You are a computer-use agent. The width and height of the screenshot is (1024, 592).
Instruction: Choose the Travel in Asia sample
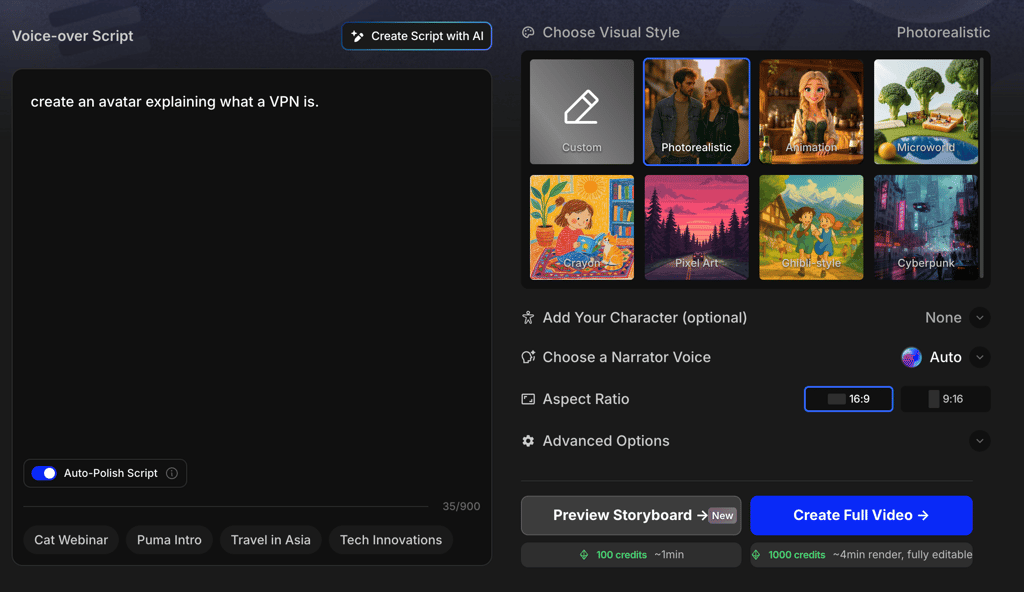click(270, 540)
